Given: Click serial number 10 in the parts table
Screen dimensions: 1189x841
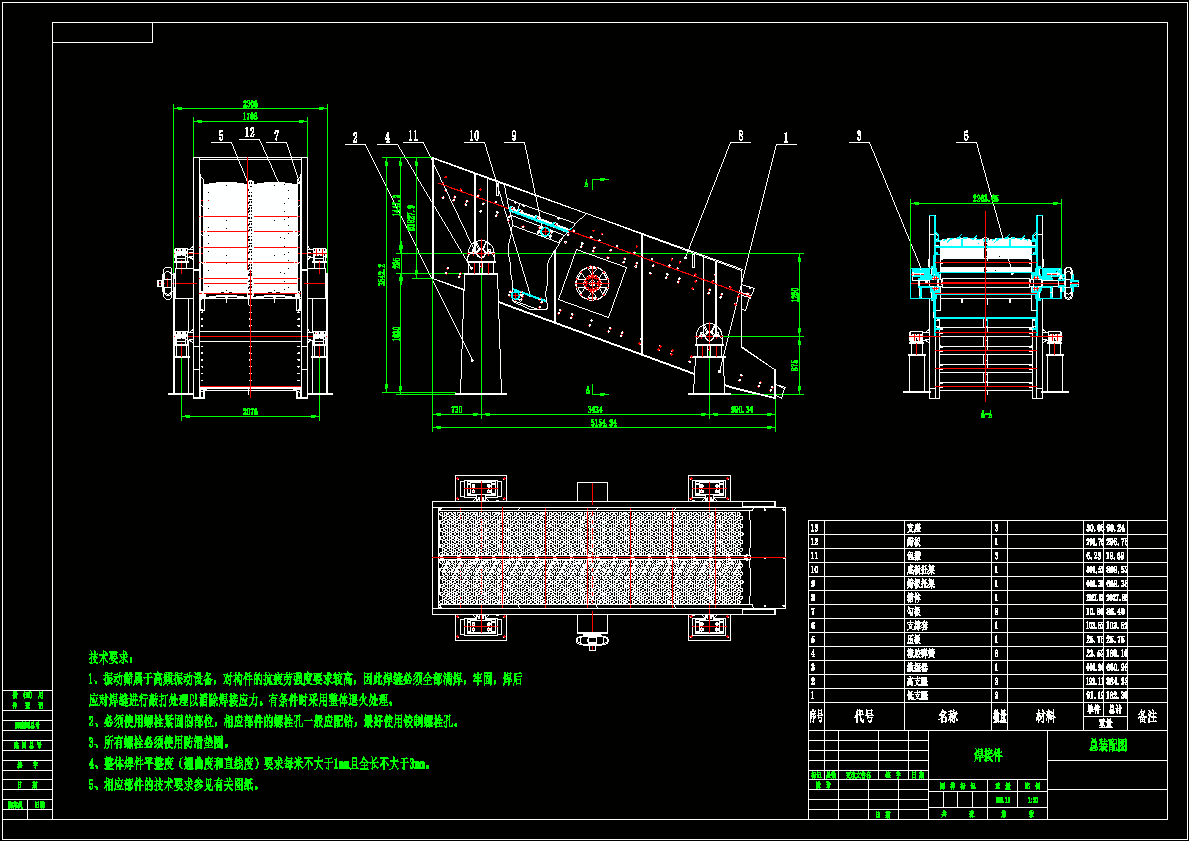Looking at the screenshot, I should coord(815,570).
